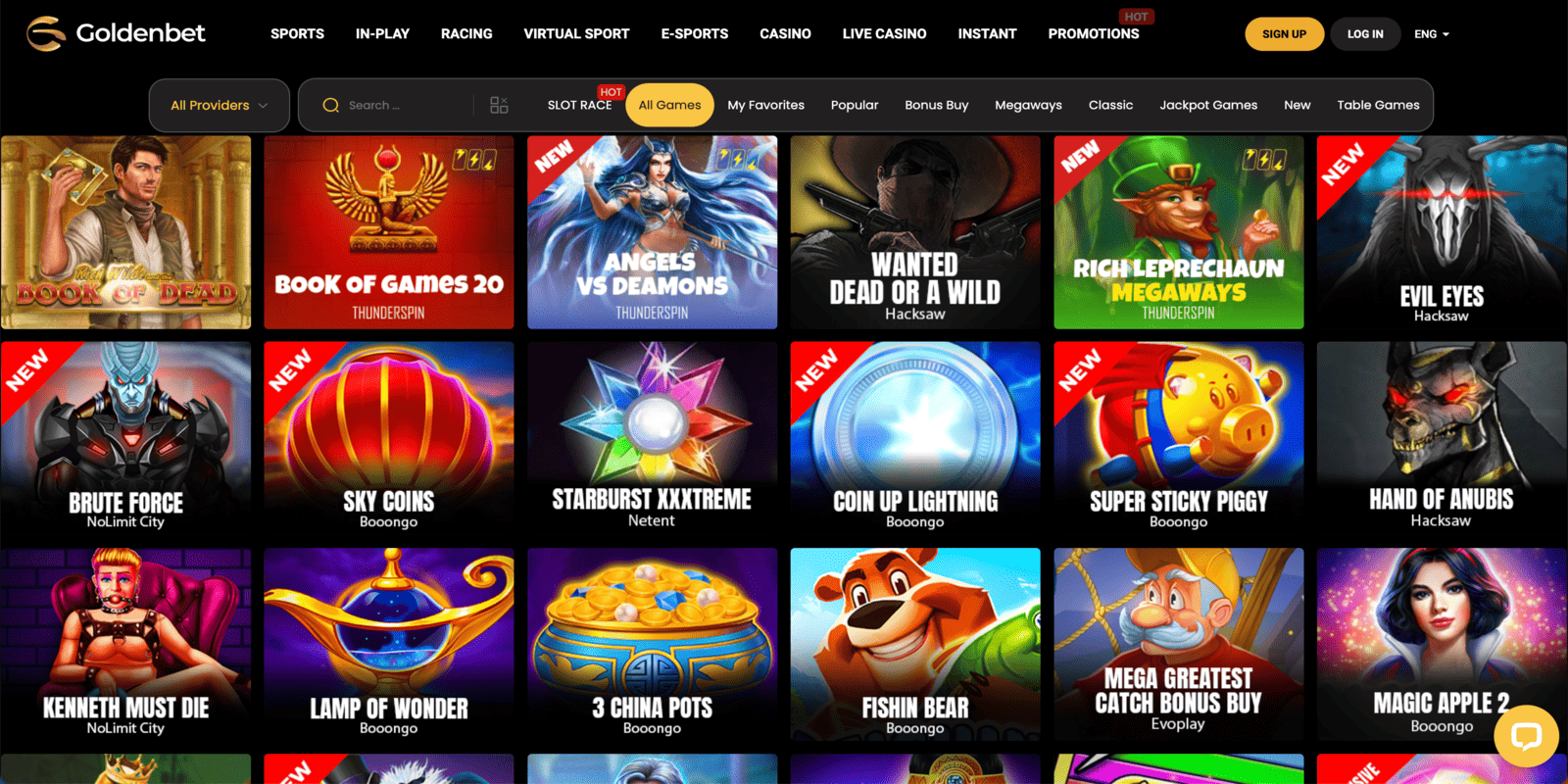Click the Log In button
Screen dimensions: 1568x784
point(1365,34)
